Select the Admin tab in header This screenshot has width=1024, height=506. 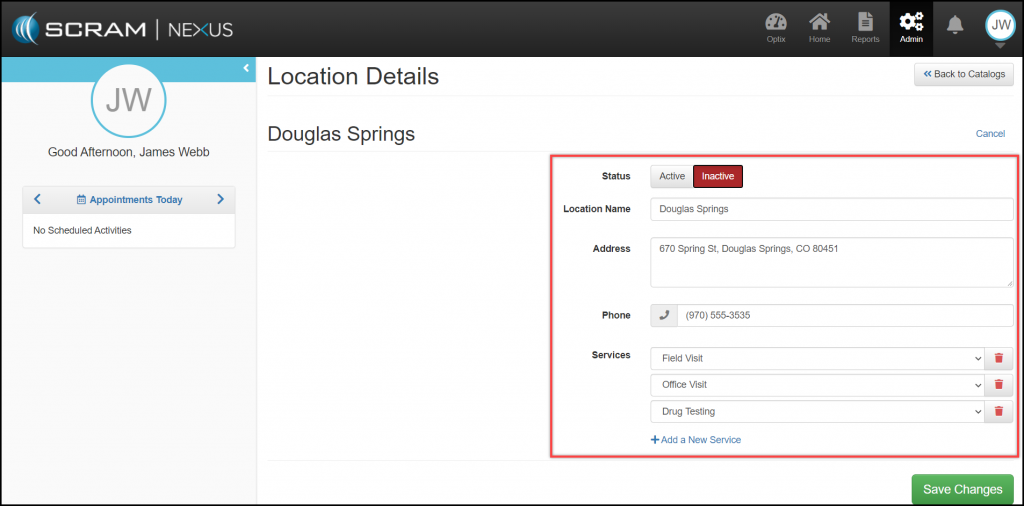[x=910, y=28]
